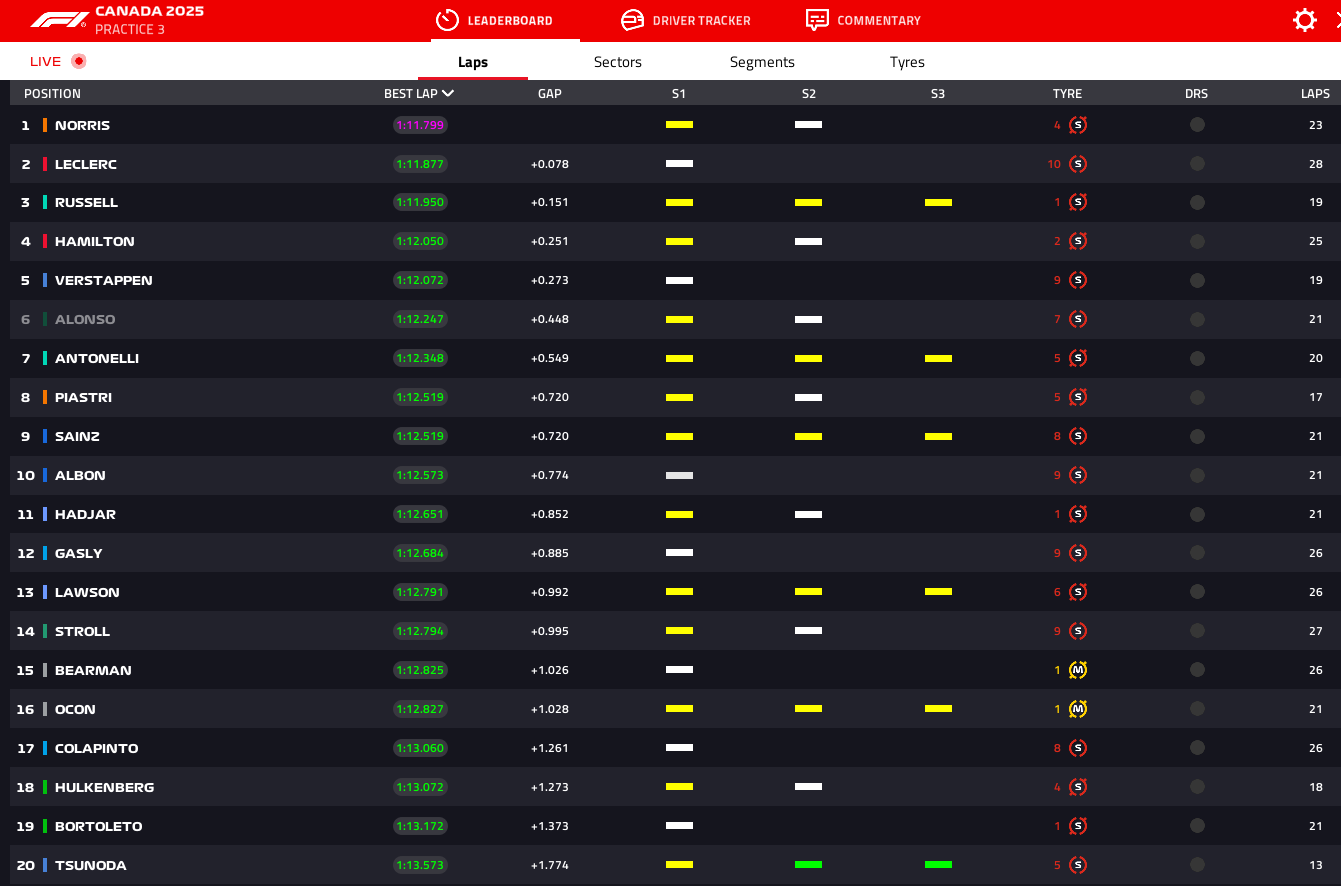Click the F1 logo in the header
Screen dimensions: 1341x886
(x=59, y=20)
